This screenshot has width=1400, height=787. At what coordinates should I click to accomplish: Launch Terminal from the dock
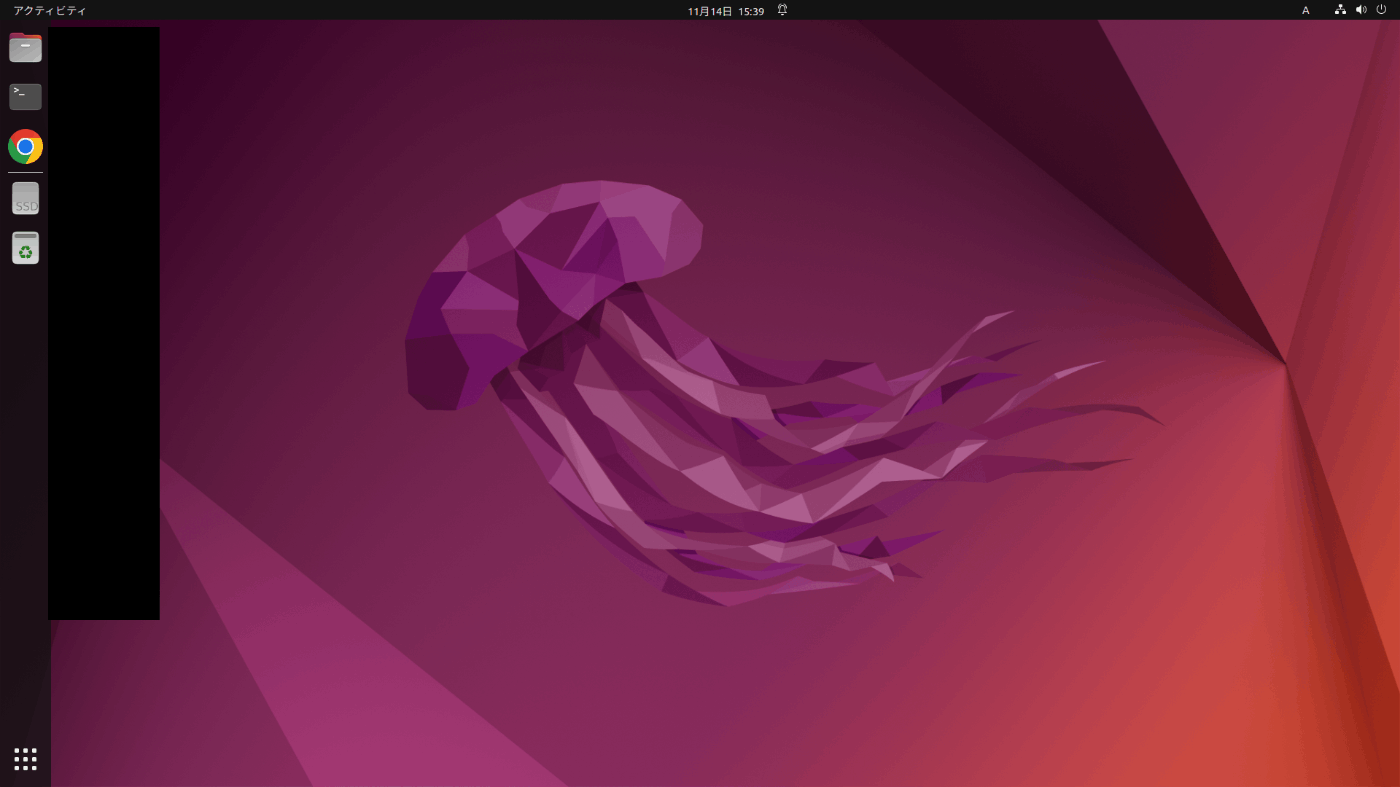click(25, 97)
